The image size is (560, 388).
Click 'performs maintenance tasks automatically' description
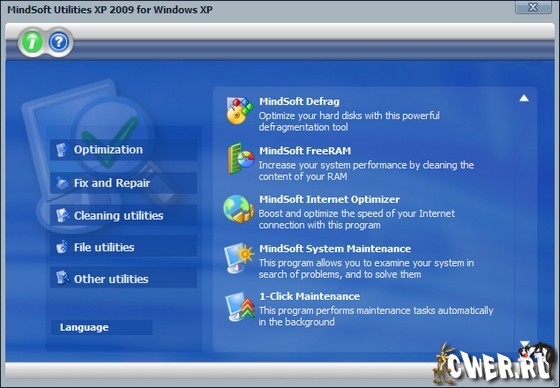point(376,316)
